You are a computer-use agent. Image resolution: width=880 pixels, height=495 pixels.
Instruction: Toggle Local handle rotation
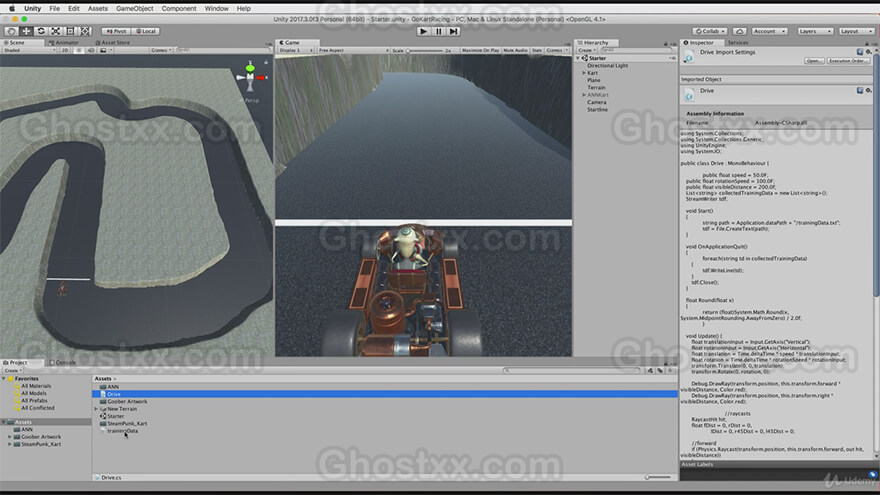tap(146, 31)
